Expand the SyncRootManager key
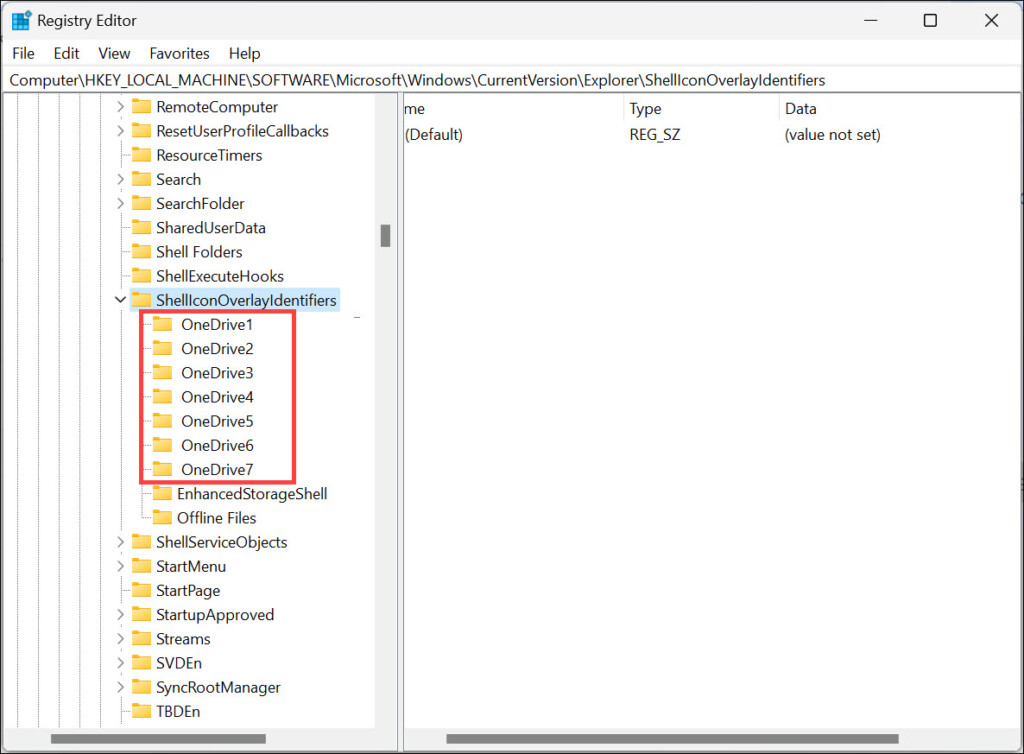This screenshot has height=754, width=1024. coord(120,687)
